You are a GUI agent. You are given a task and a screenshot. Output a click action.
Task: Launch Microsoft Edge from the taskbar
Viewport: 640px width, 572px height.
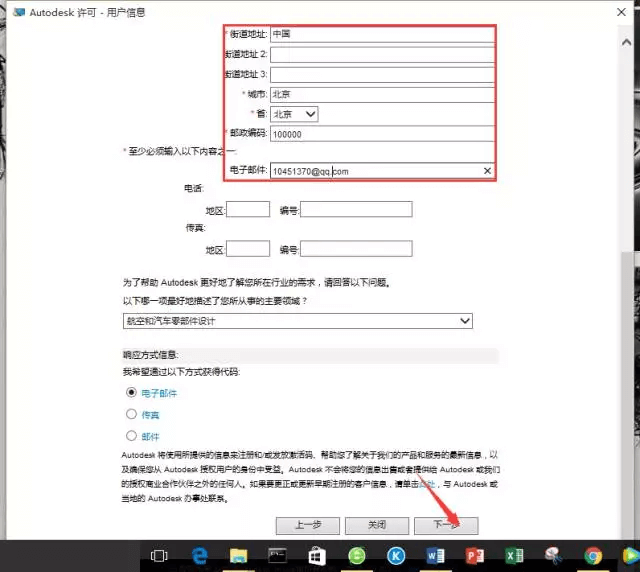click(x=200, y=556)
